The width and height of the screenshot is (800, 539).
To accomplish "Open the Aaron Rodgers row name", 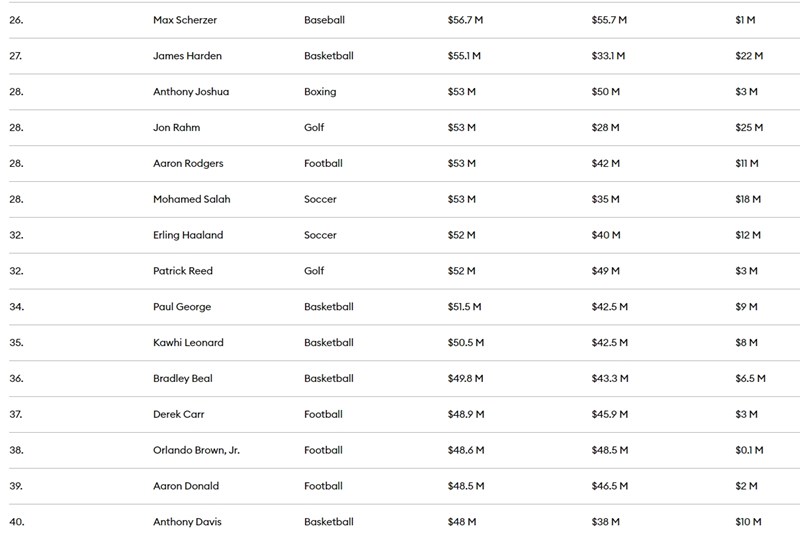I will coord(188,164).
